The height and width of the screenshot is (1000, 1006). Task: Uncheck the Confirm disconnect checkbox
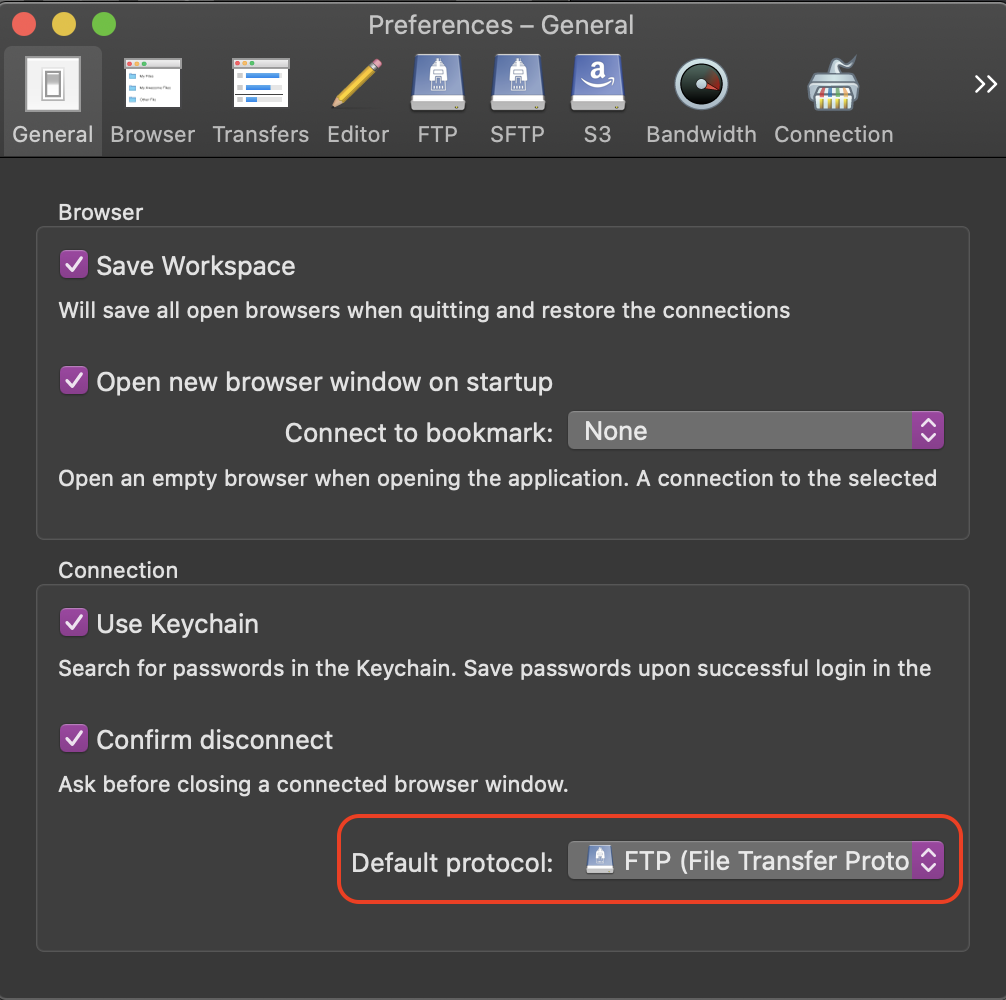(x=73, y=739)
